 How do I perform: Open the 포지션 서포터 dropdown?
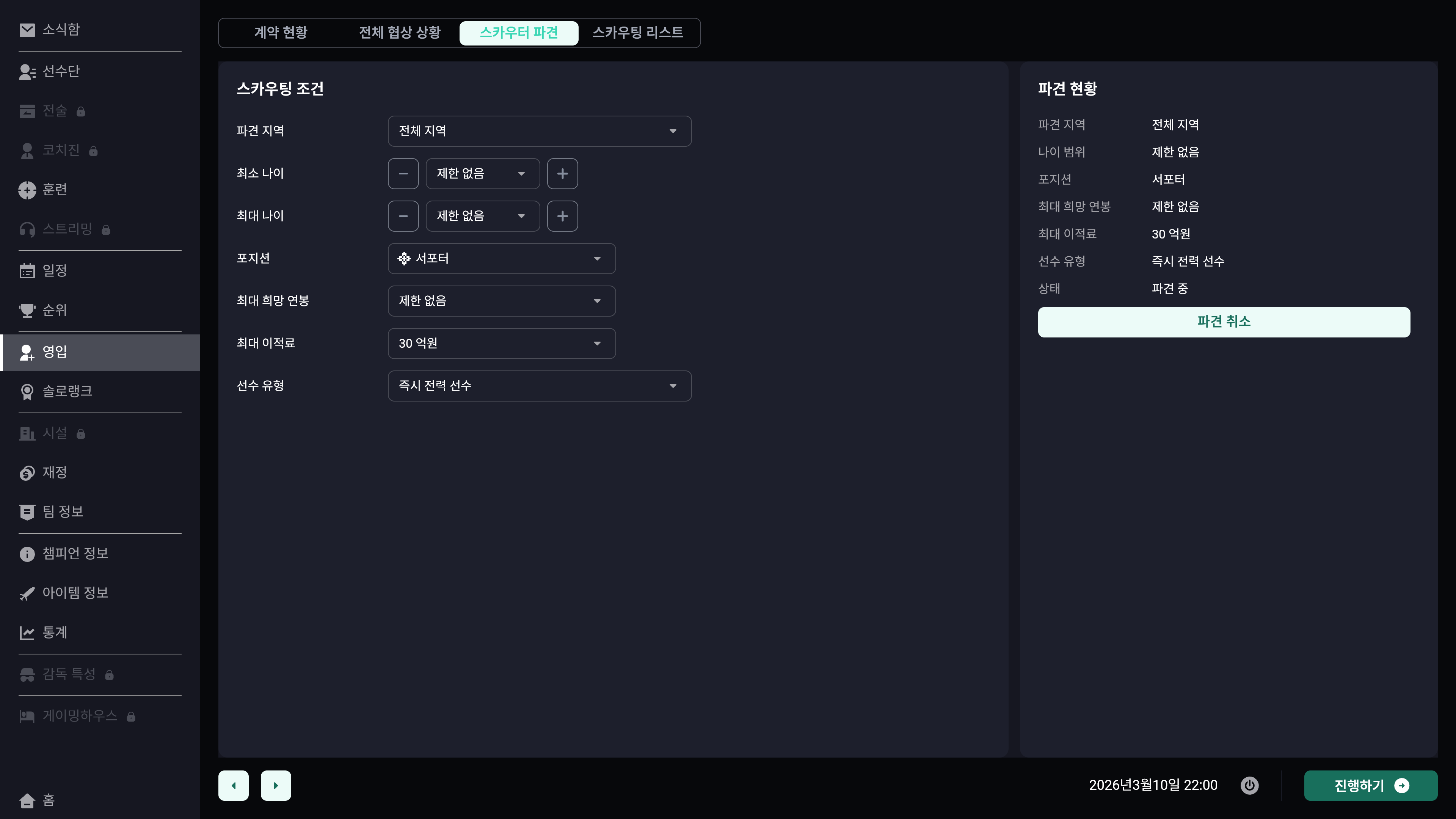[x=501, y=258]
